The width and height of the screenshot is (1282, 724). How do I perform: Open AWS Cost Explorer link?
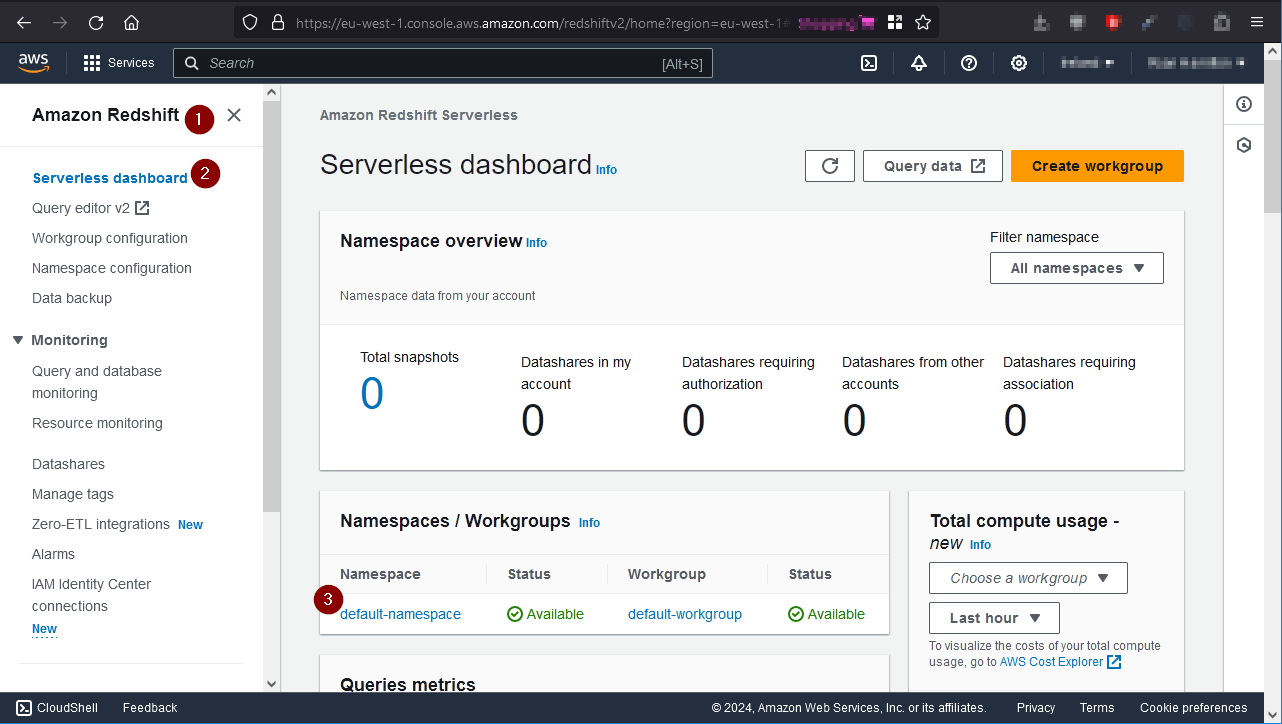pos(1051,662)
